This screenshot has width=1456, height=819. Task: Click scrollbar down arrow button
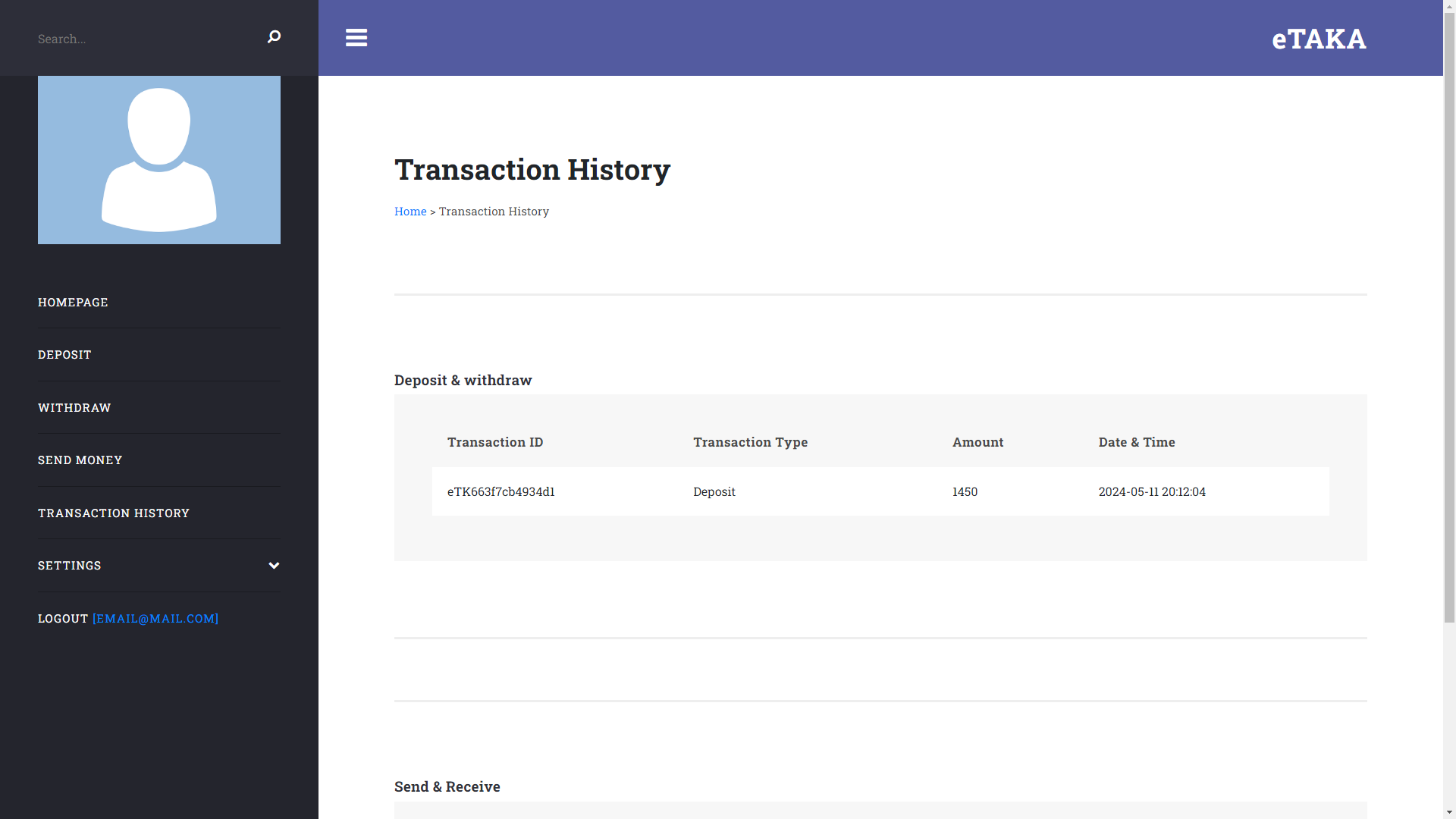click(1449, 812)
